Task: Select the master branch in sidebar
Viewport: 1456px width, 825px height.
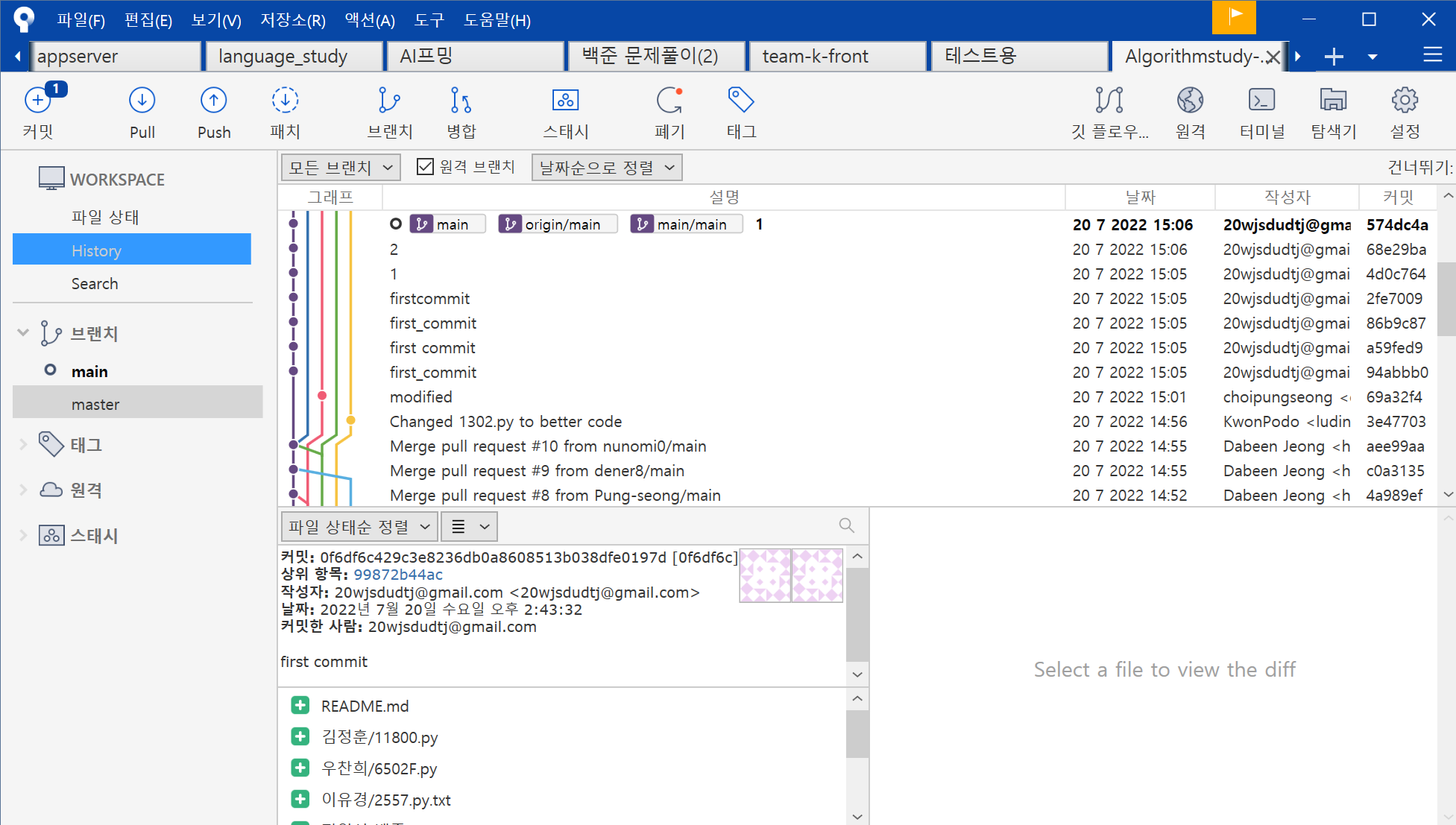Action: (95, 404)
